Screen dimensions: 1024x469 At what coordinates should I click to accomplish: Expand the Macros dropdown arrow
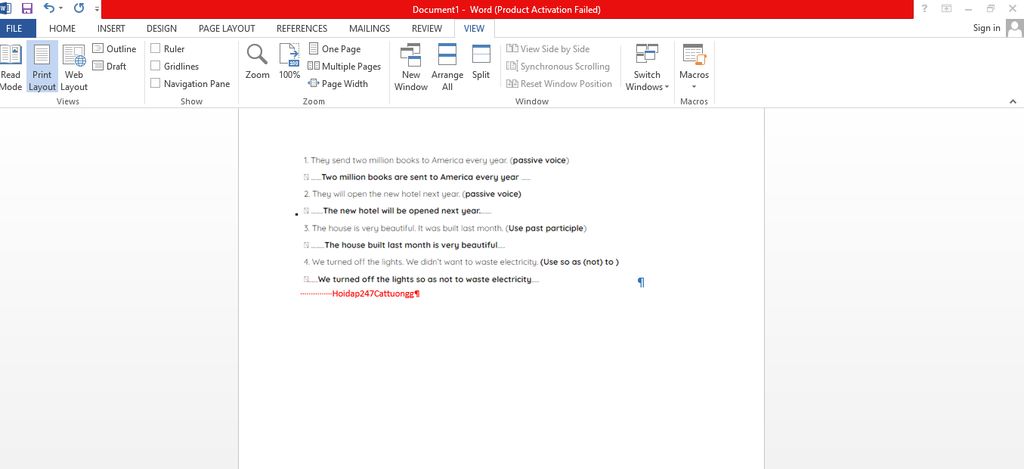694,87
